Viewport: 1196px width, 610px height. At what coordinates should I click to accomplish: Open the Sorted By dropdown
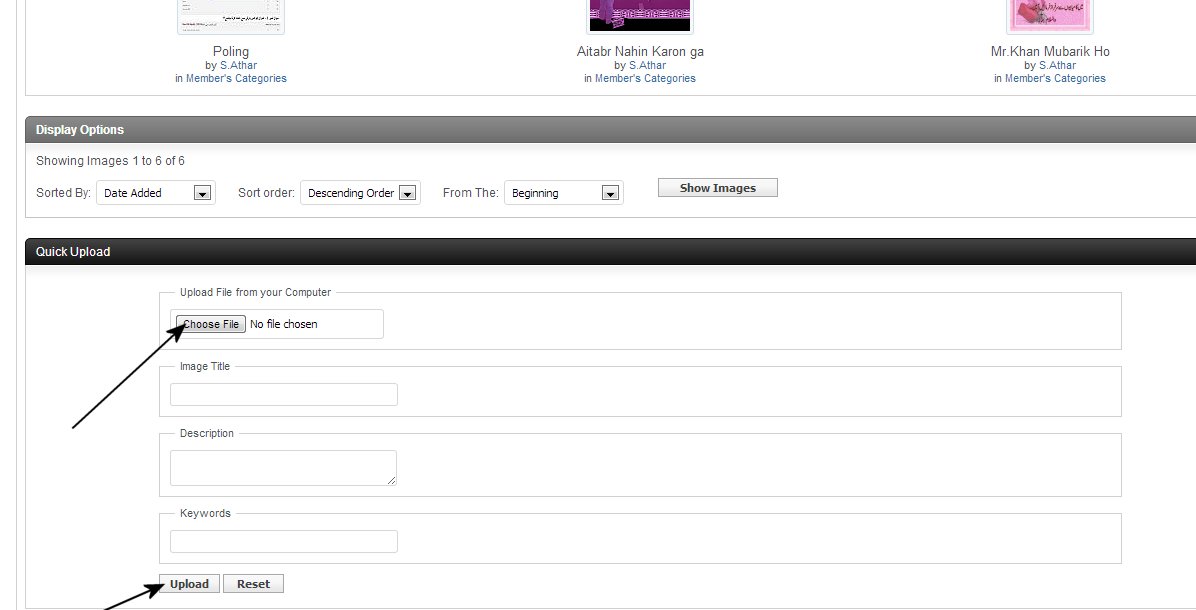pos(156,193)
